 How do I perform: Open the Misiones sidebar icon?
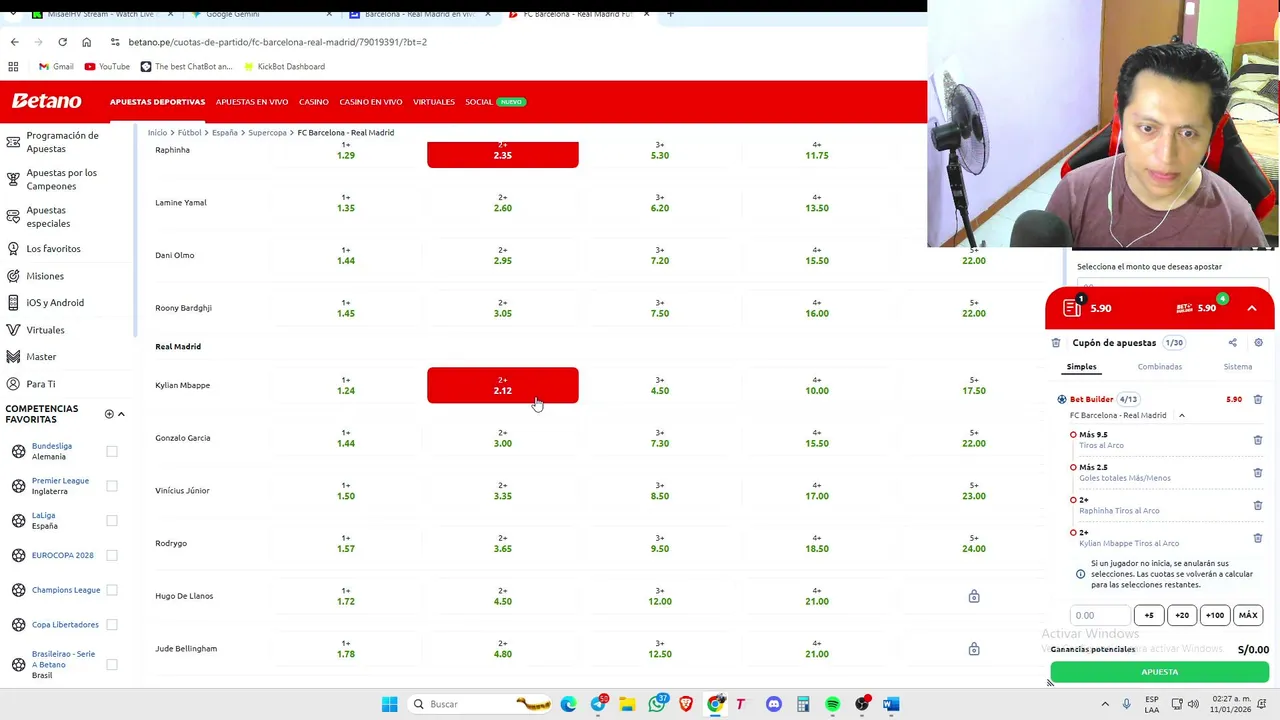(x=13, y=276)
